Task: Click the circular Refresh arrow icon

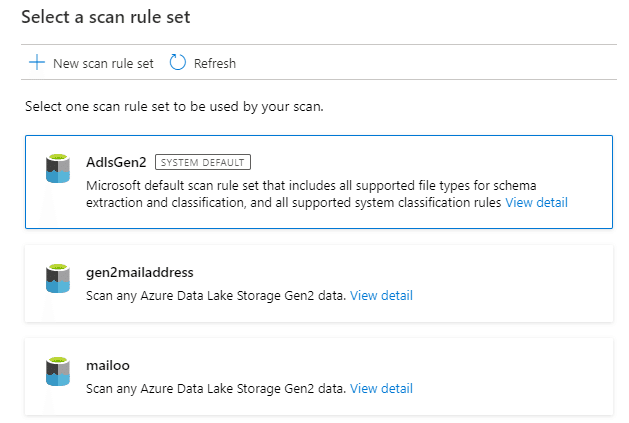Action: point(178,63)
